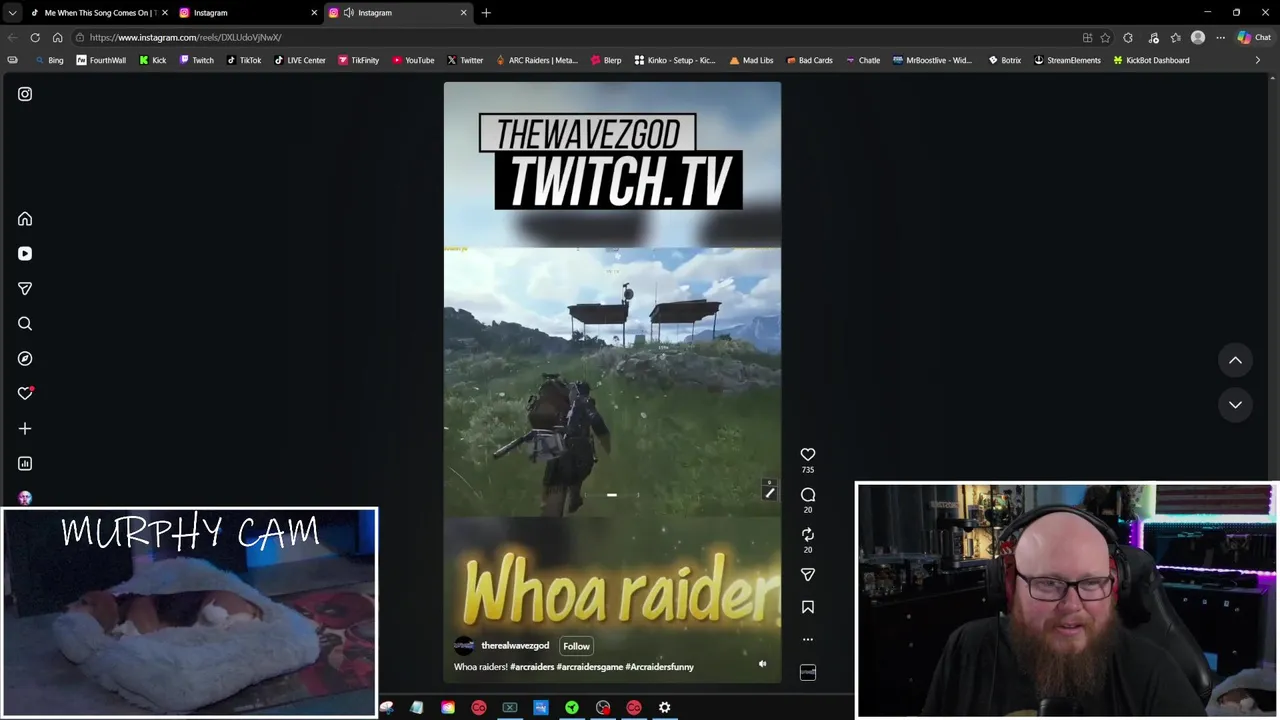Open the TikTok bookmark

(244, 60)
